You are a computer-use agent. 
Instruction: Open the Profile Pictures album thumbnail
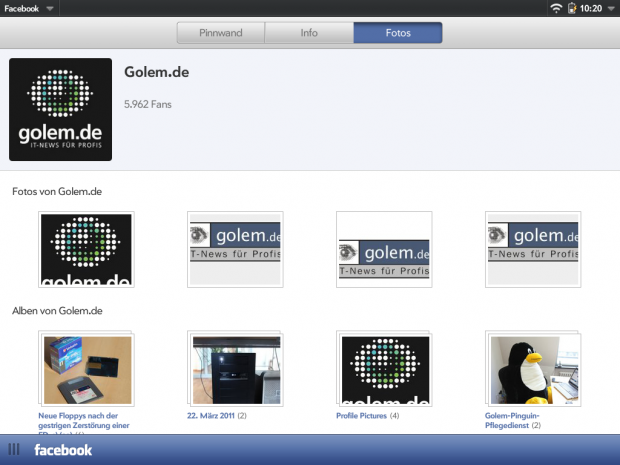[x=384, y=369]
